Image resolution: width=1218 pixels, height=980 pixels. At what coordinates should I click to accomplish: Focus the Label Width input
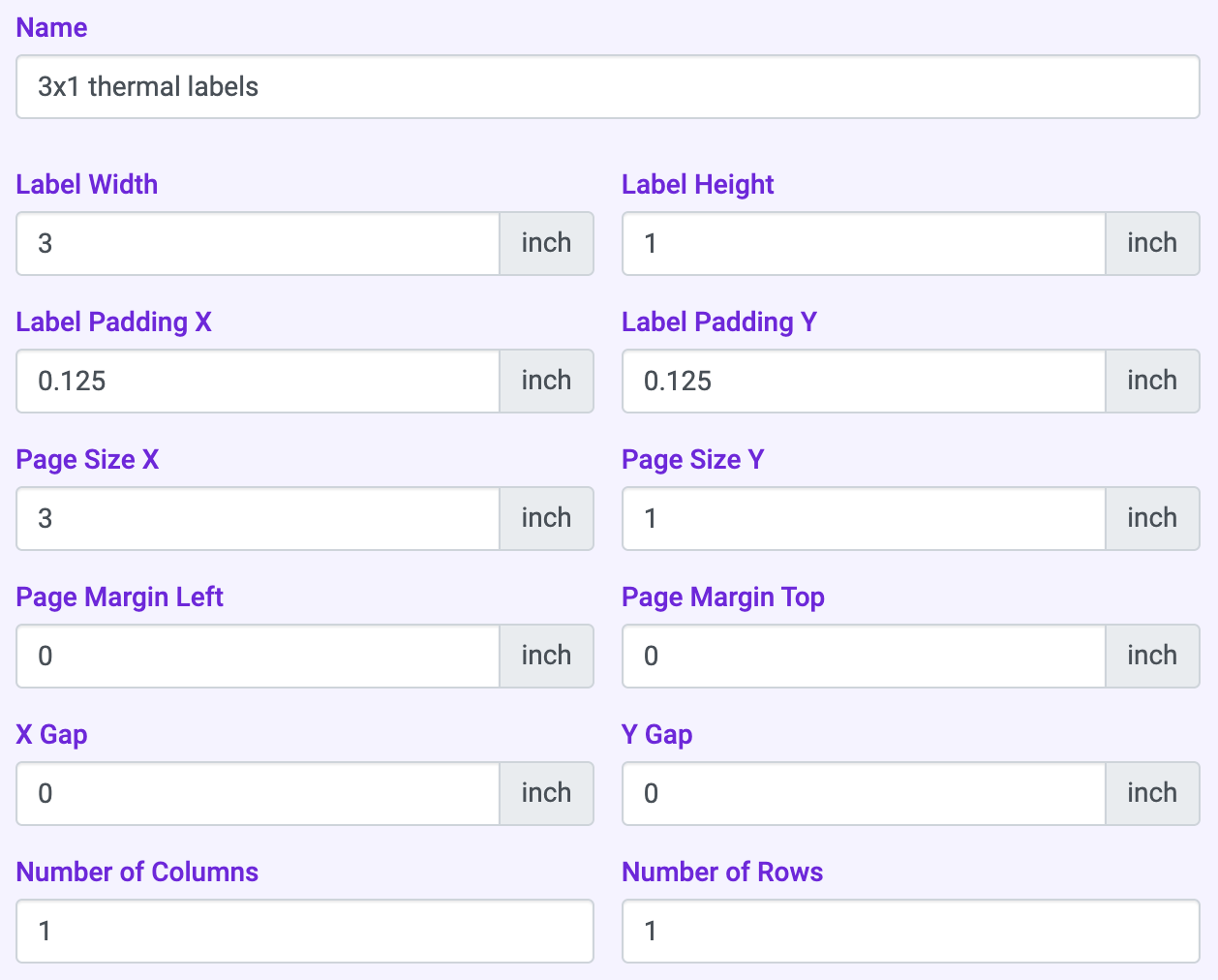[258, 244]
